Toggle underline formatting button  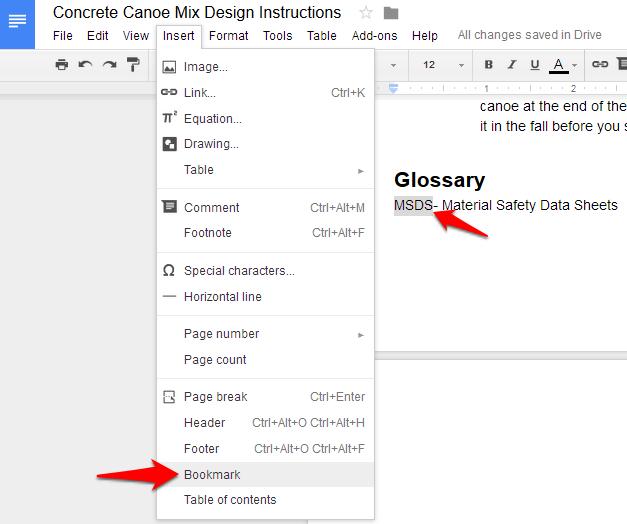[535, 65]
